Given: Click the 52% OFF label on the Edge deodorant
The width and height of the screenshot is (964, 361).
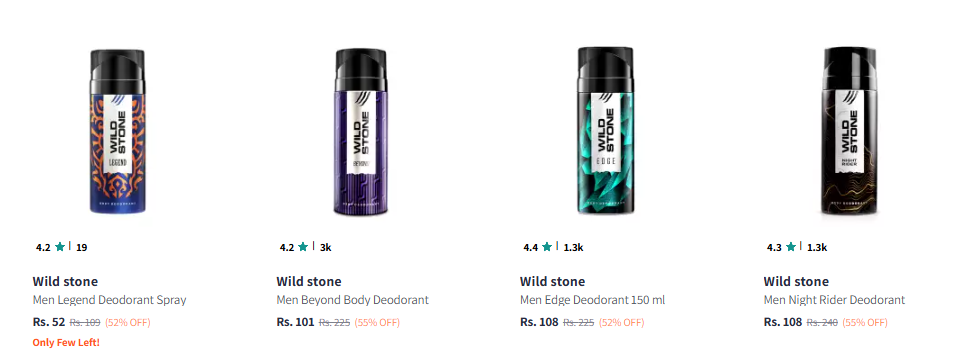Looking at the screenshot, I should pos(622,322).
